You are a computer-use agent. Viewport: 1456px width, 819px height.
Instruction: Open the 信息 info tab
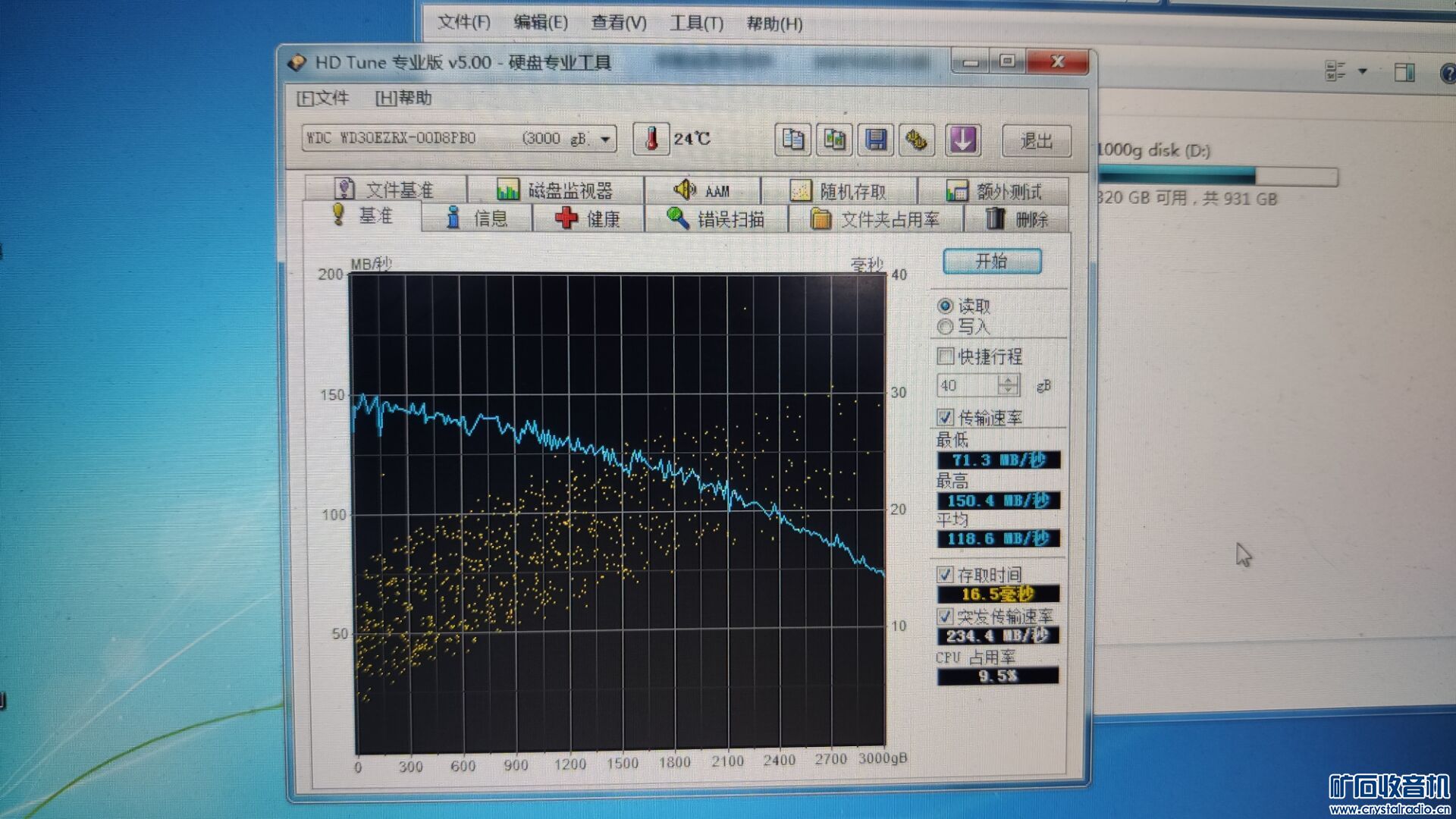point(477,218)
